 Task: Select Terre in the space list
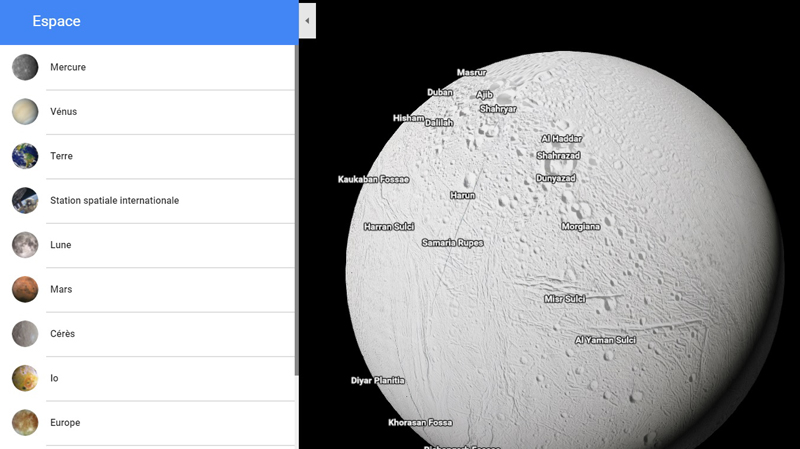(x=147, y=156)
